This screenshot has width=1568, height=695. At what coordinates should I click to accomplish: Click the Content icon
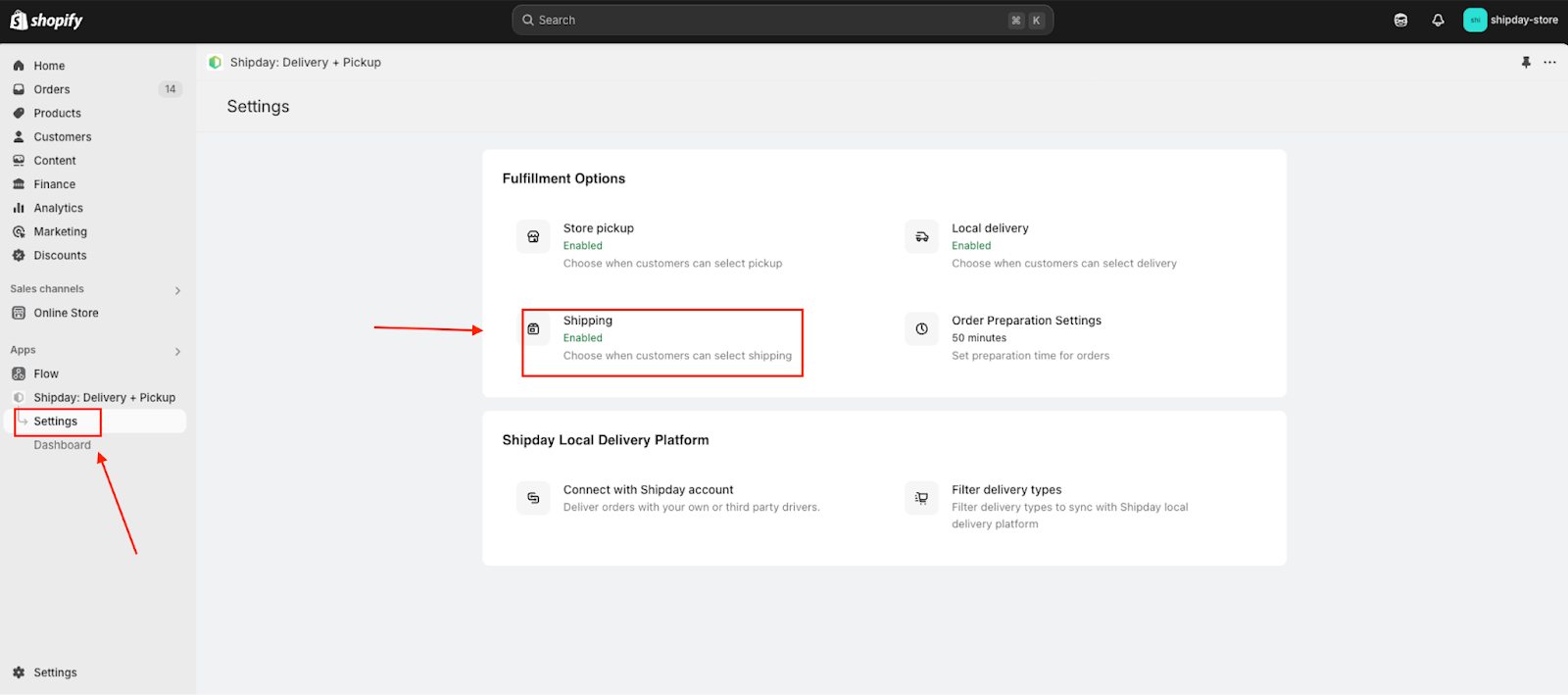(19, 160)
